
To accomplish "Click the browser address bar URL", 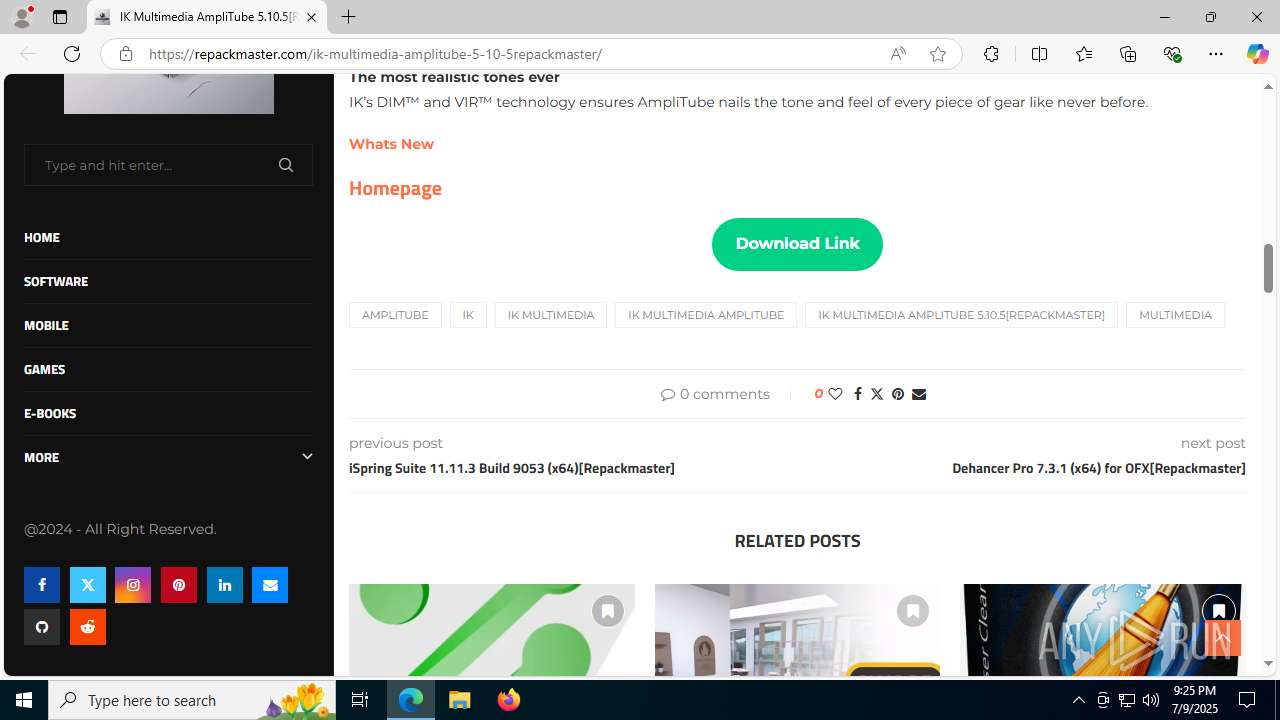I will click(375, 54).
